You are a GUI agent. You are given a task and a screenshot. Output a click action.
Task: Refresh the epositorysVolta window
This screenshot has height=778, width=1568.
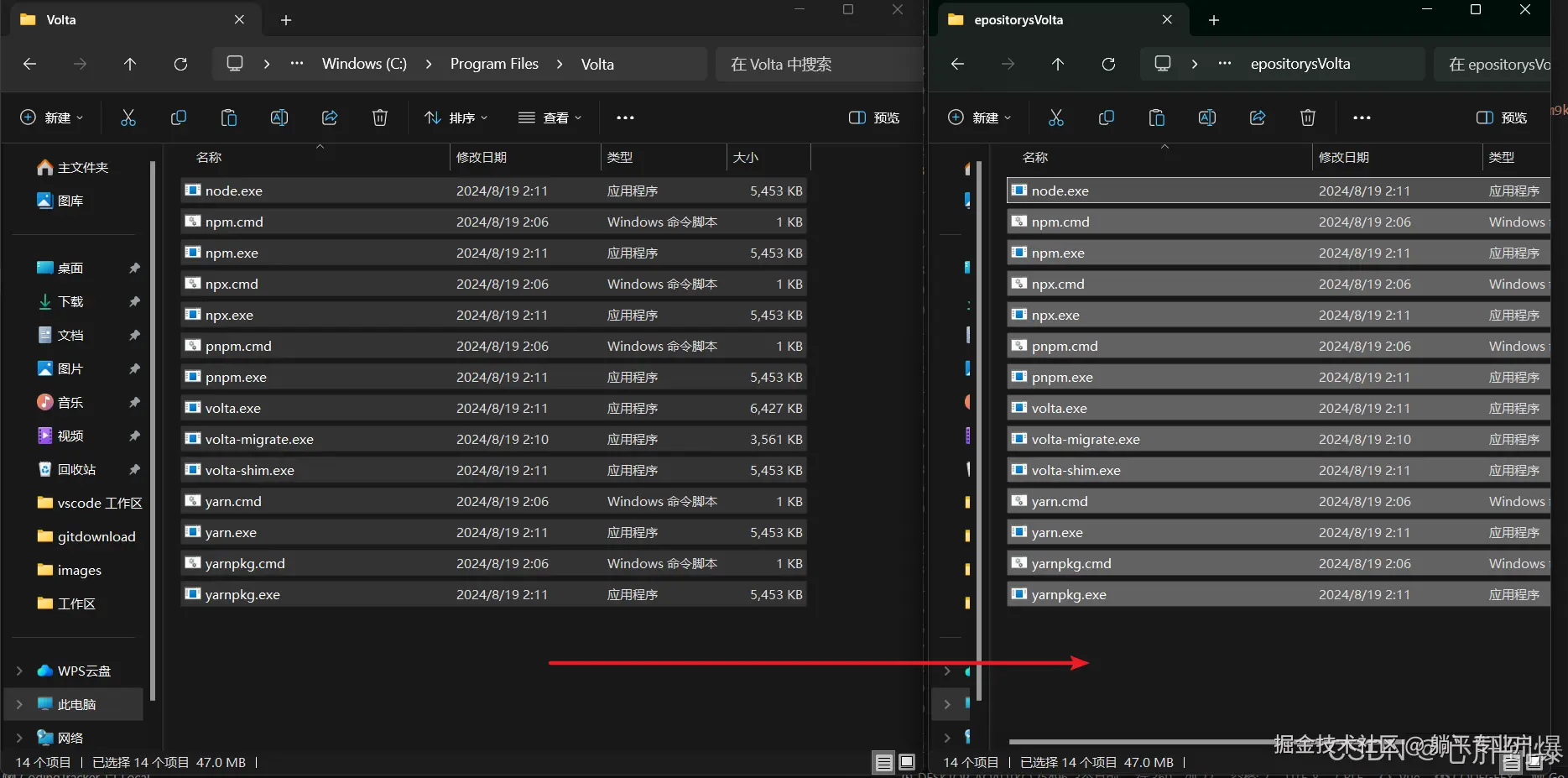pos(1108,64)
